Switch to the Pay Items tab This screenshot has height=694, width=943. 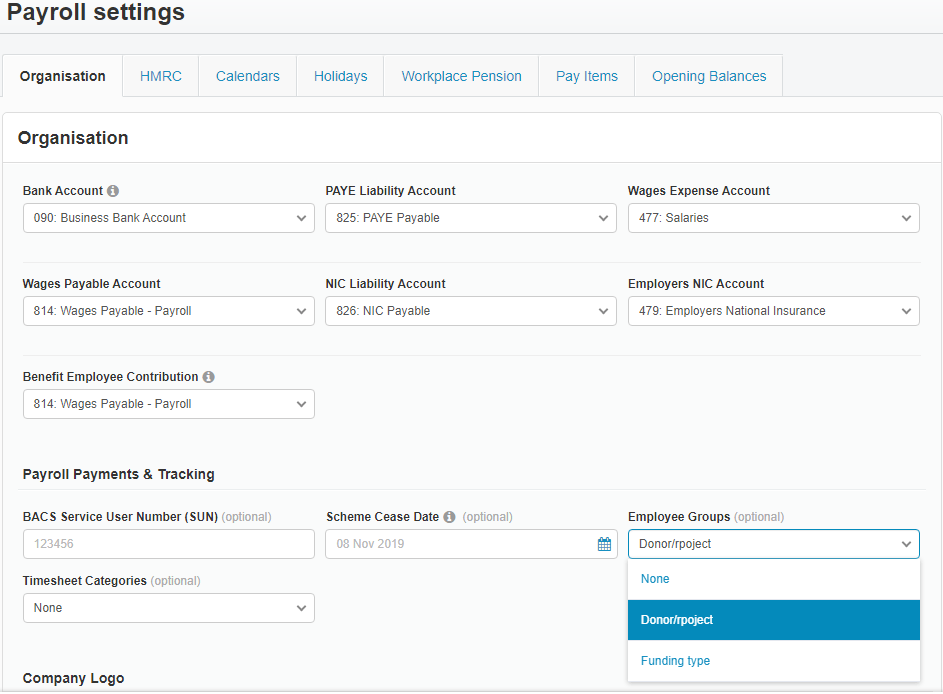click(x=587, y=76)
